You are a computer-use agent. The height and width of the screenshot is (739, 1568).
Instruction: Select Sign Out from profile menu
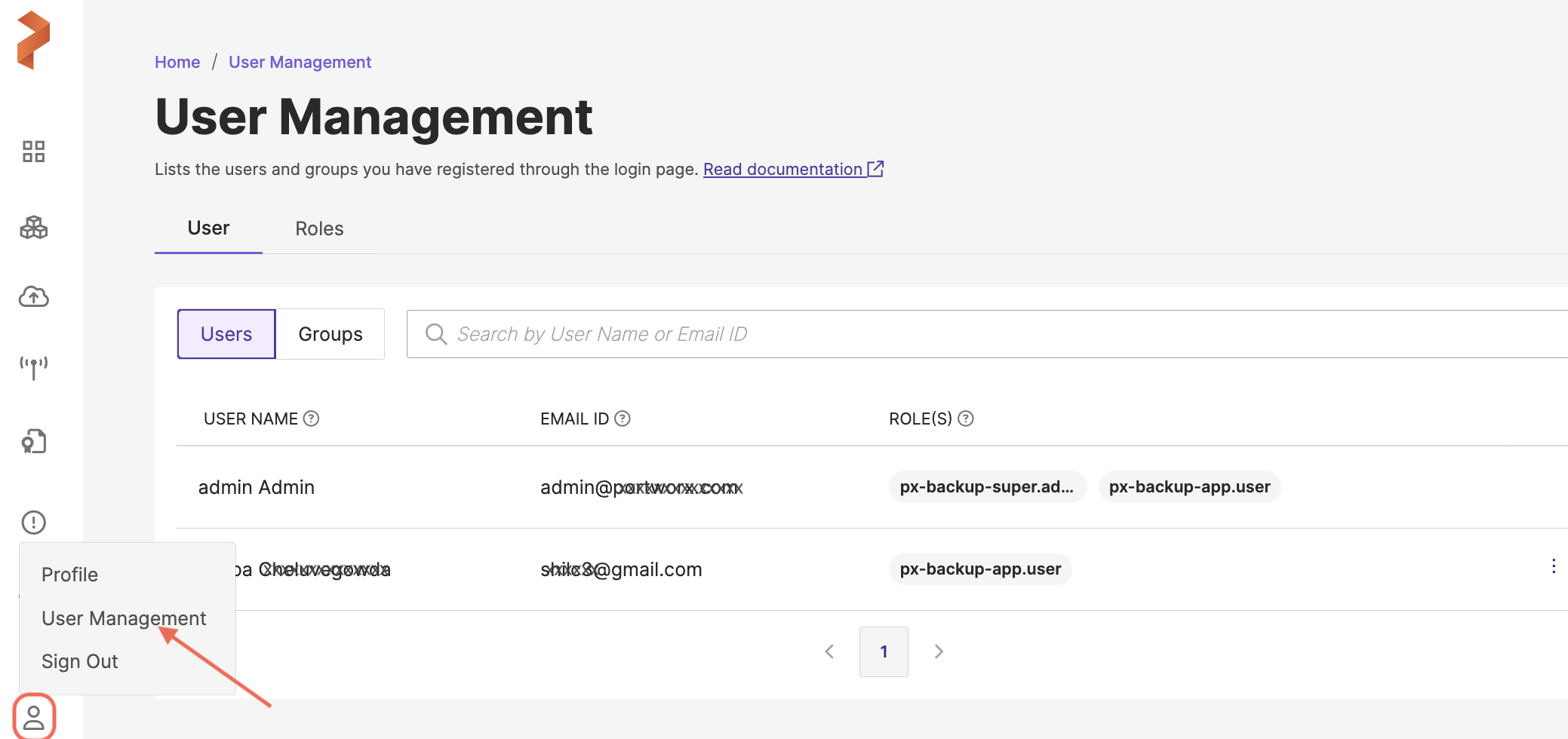[x=80, y=661]
